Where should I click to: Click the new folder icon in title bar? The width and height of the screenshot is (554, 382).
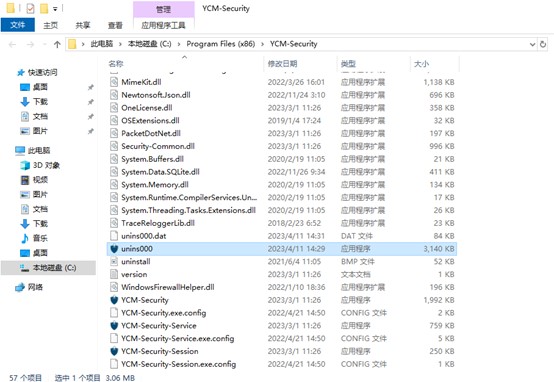click(x=44, y=8)
